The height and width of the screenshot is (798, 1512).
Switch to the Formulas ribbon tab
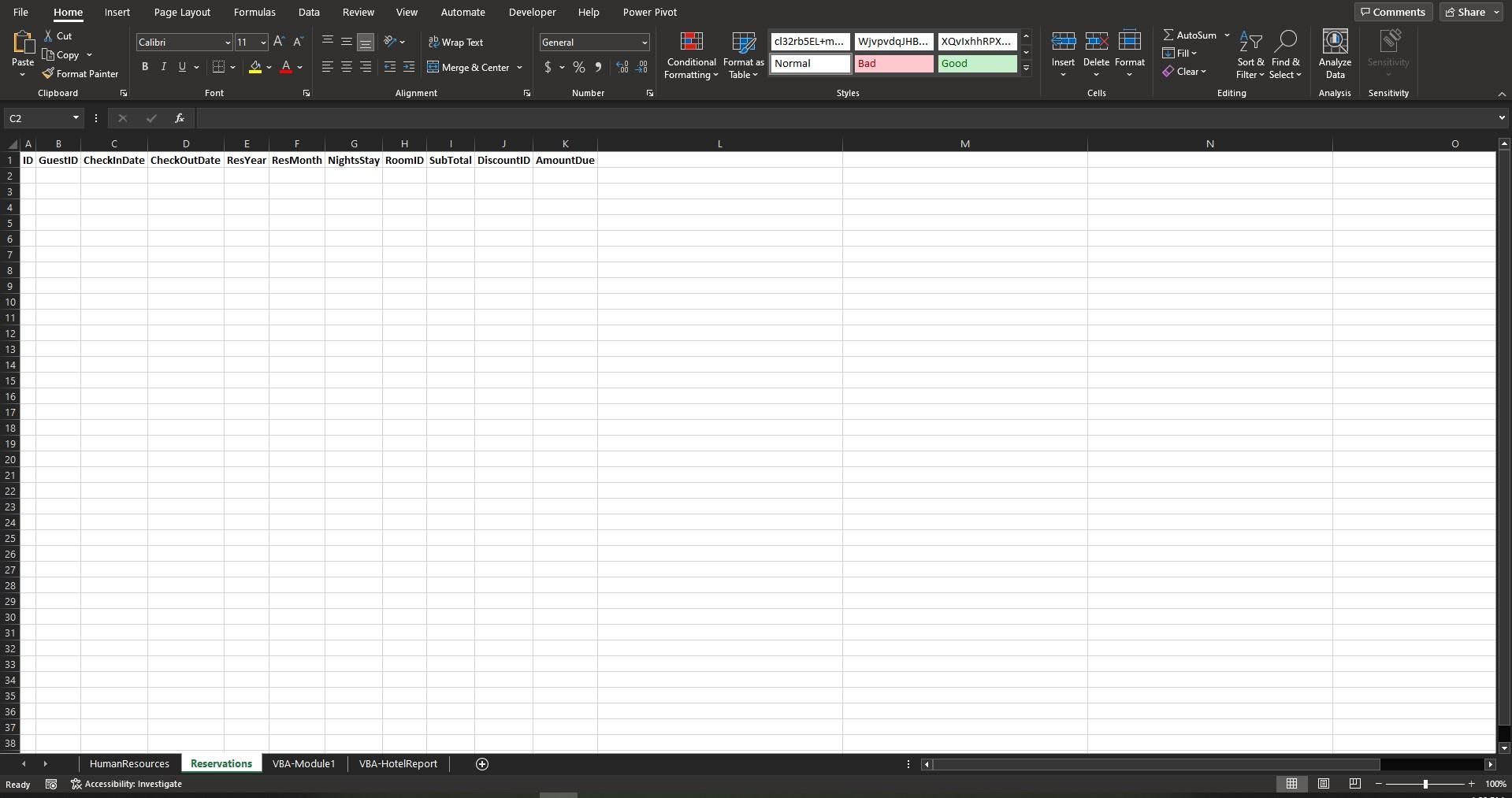click(x=254, y=12)
